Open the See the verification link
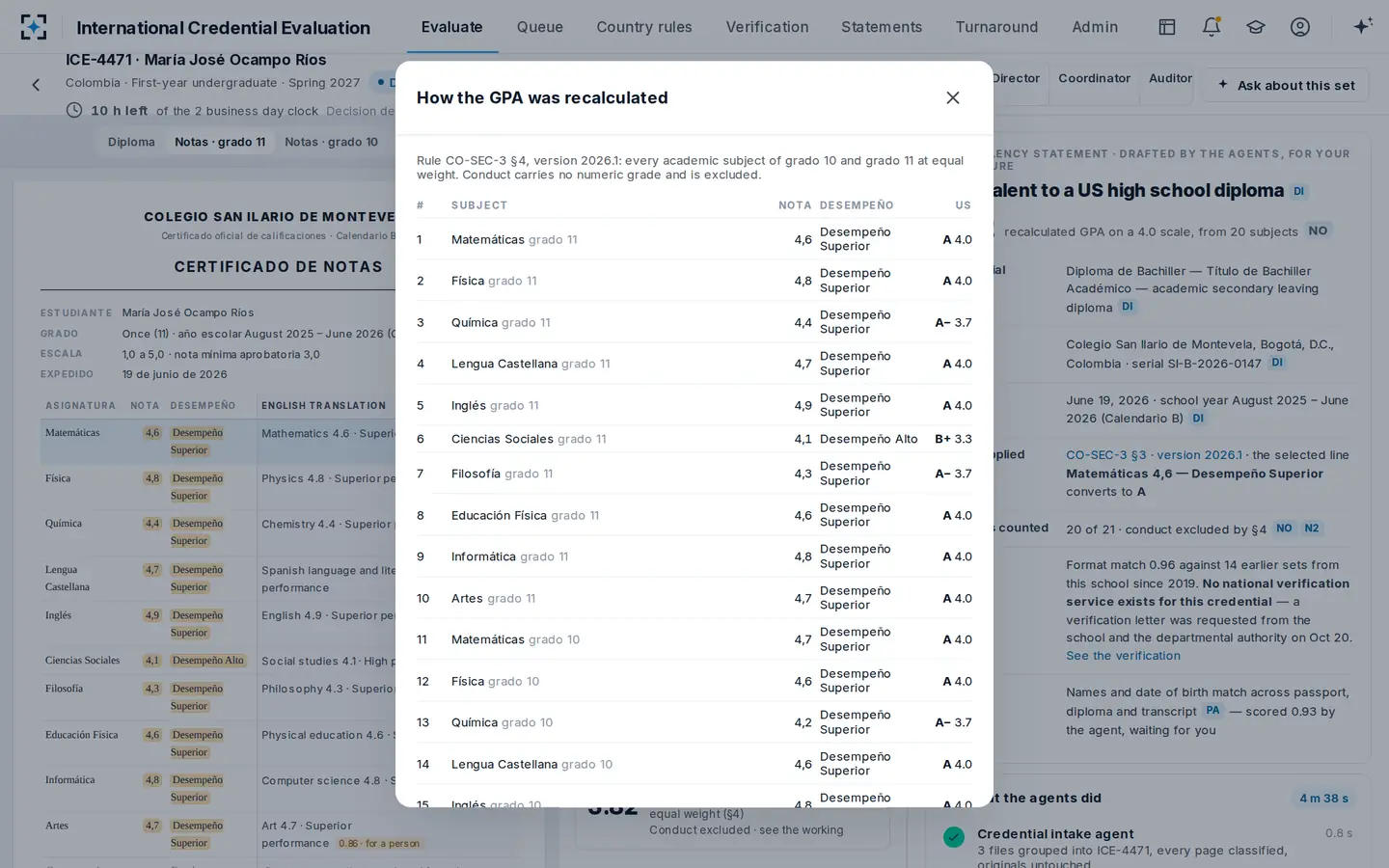Viewport: 1389px width, 868px height. point(1123,656)
